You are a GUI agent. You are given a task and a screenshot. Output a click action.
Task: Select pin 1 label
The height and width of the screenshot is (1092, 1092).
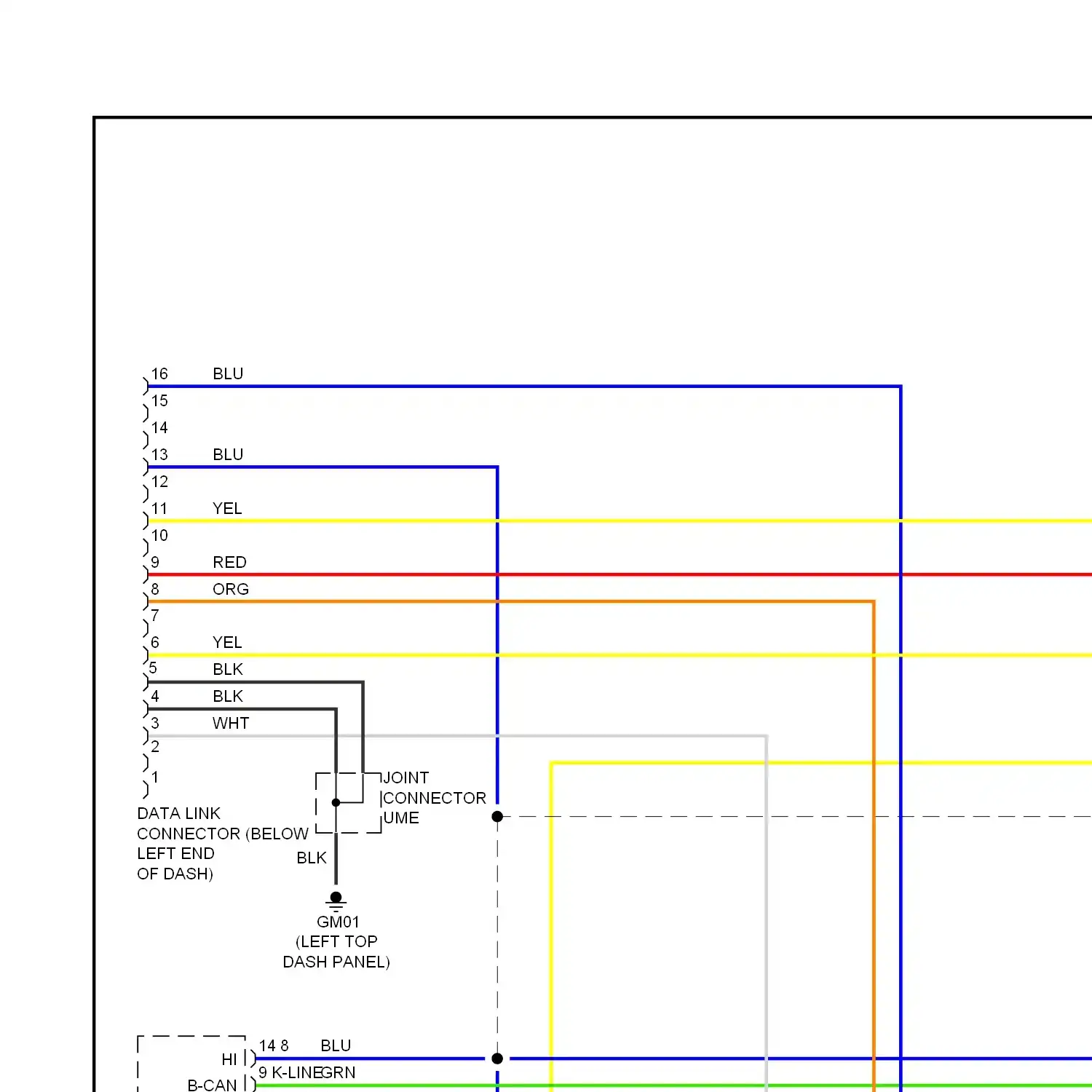pyautogui.click(x=155, y=778)
